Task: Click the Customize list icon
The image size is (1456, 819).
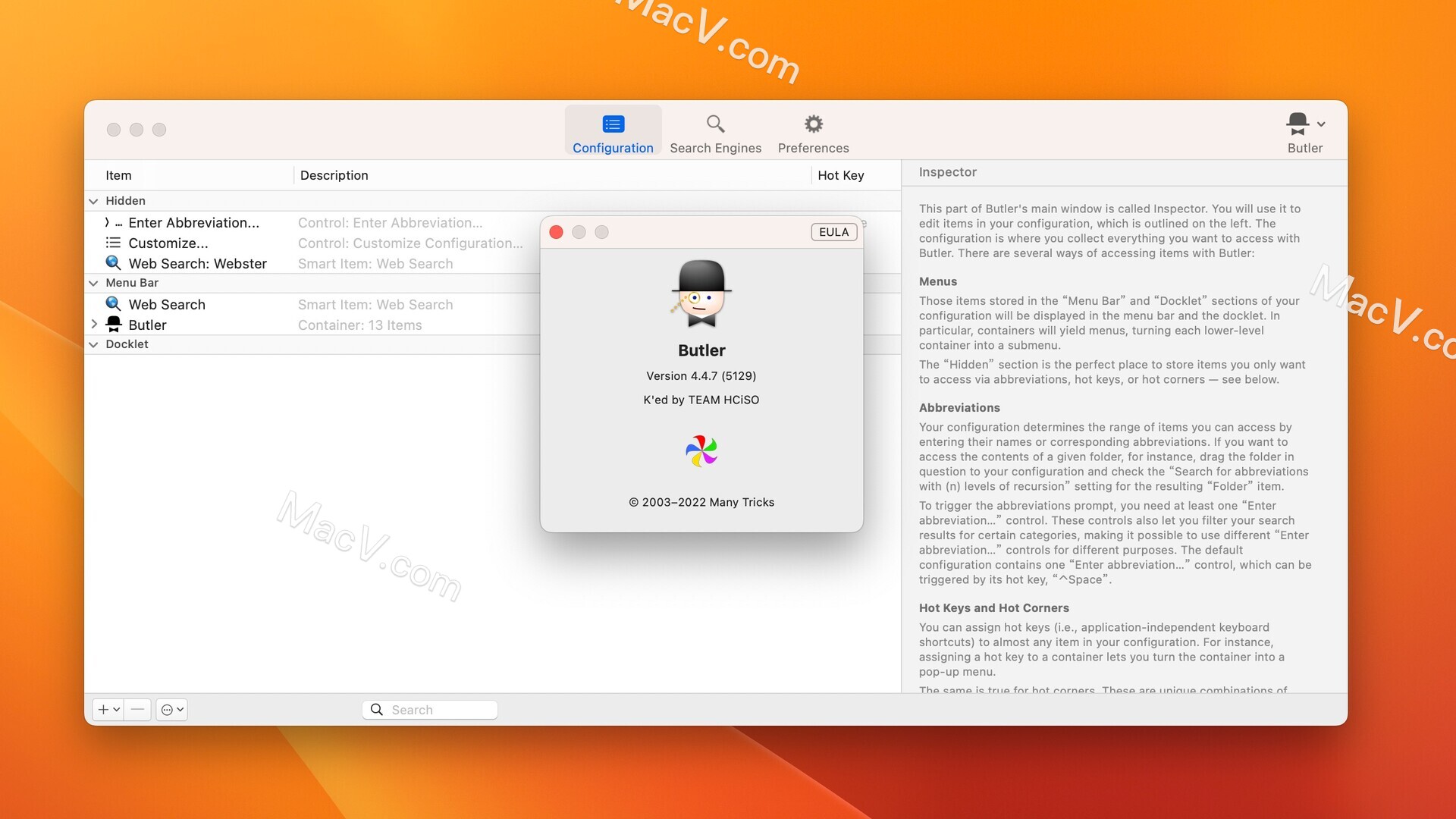Action: pyautogui.click(x=113, y=243)
